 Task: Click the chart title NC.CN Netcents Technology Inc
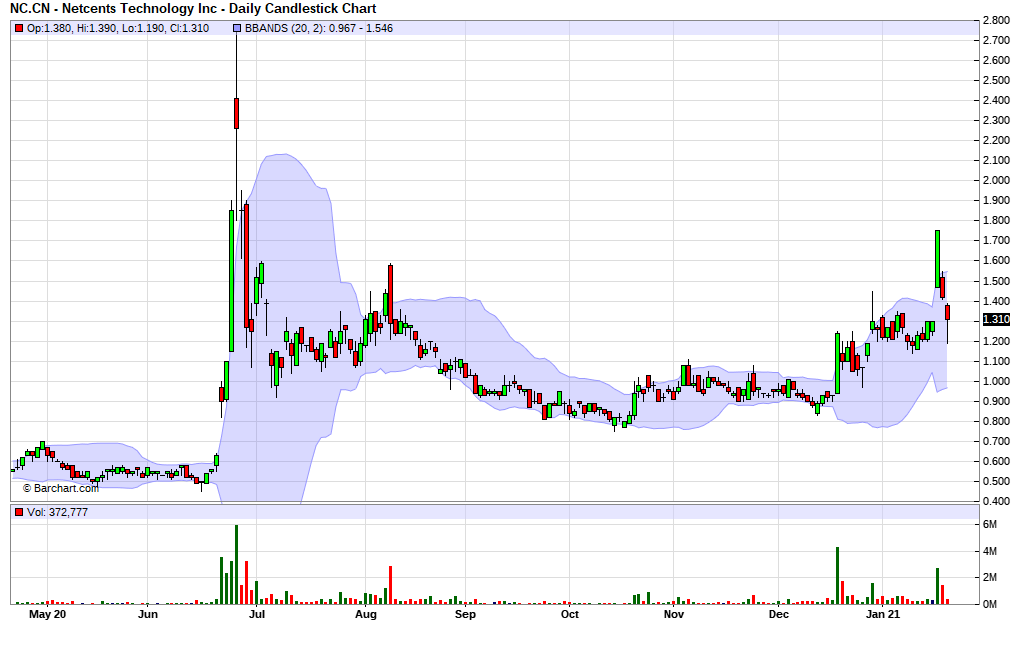pyautogui.click(x=193, y=8)
